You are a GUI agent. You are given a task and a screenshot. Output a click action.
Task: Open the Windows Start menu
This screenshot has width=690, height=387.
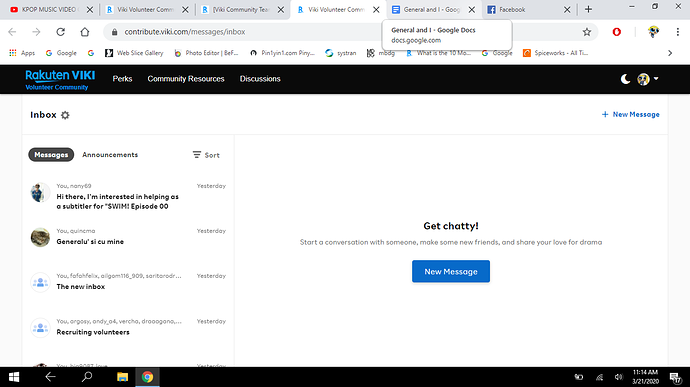pos(14,377)
